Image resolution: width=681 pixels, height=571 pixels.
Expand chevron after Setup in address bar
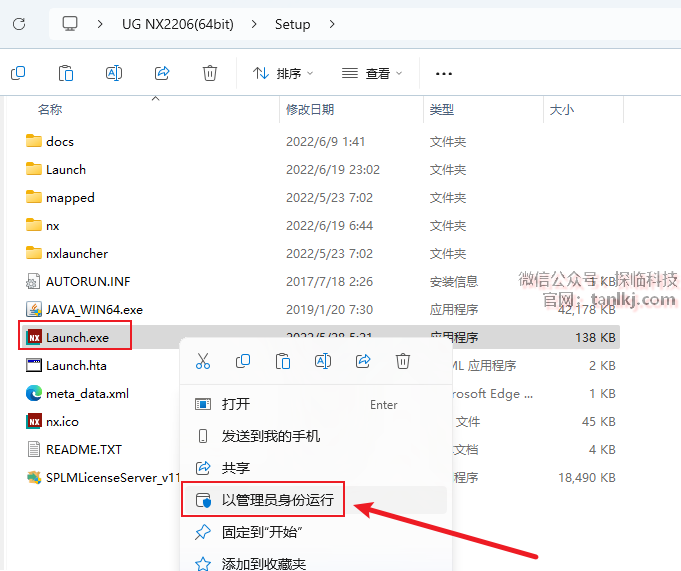[x=332, y=23]
